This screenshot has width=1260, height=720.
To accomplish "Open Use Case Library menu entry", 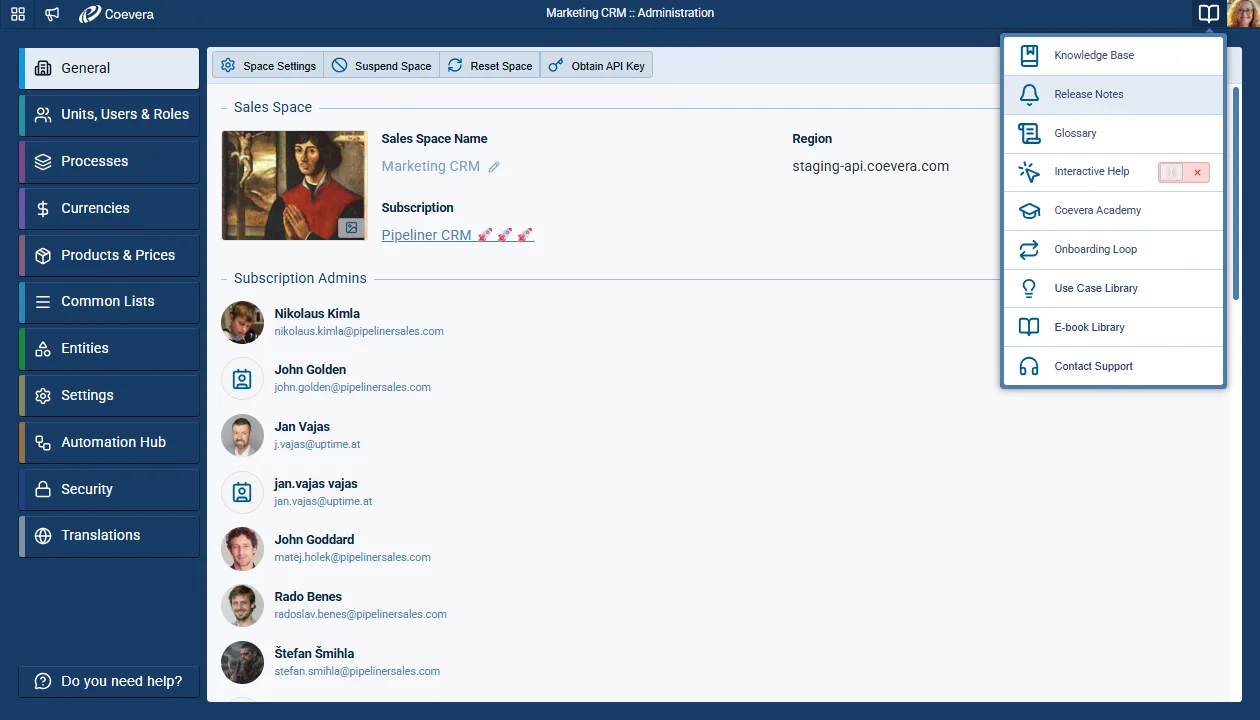I will pyautogui.click(x=1113, y=289).
